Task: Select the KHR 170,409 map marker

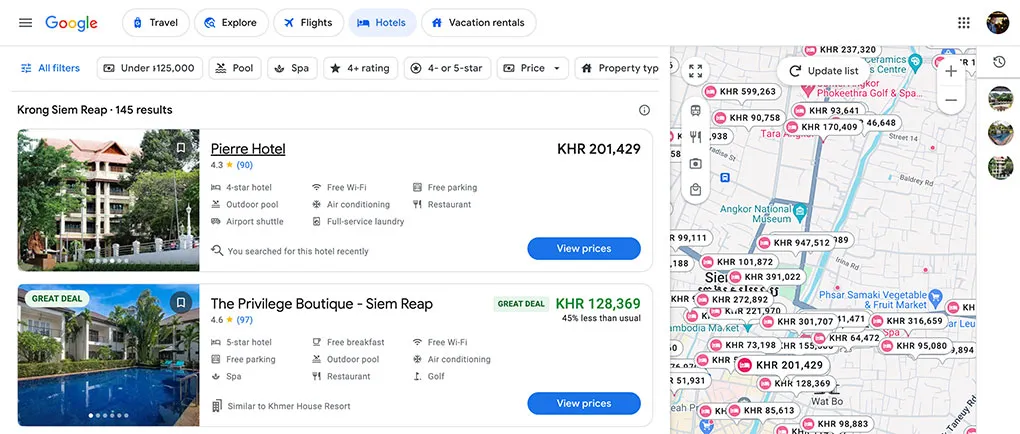Action: (825, 127)
